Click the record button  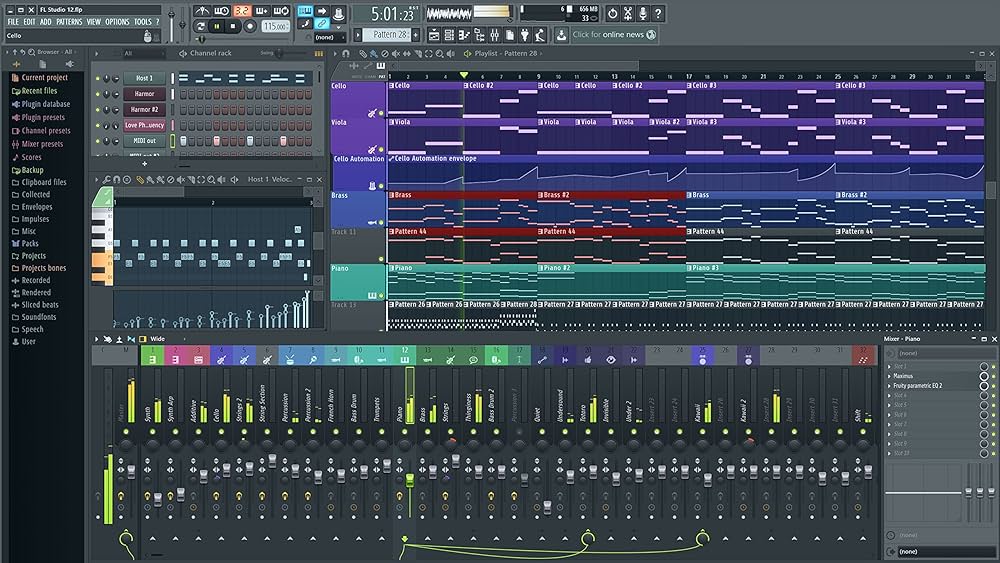250,26
